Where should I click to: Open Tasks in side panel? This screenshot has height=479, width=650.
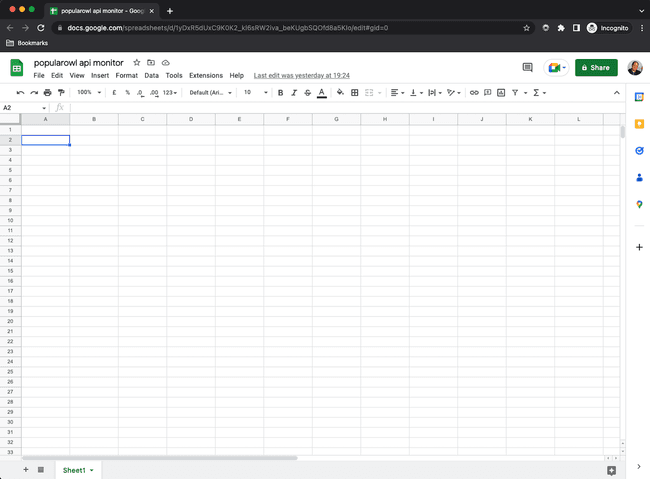[639, 151]
